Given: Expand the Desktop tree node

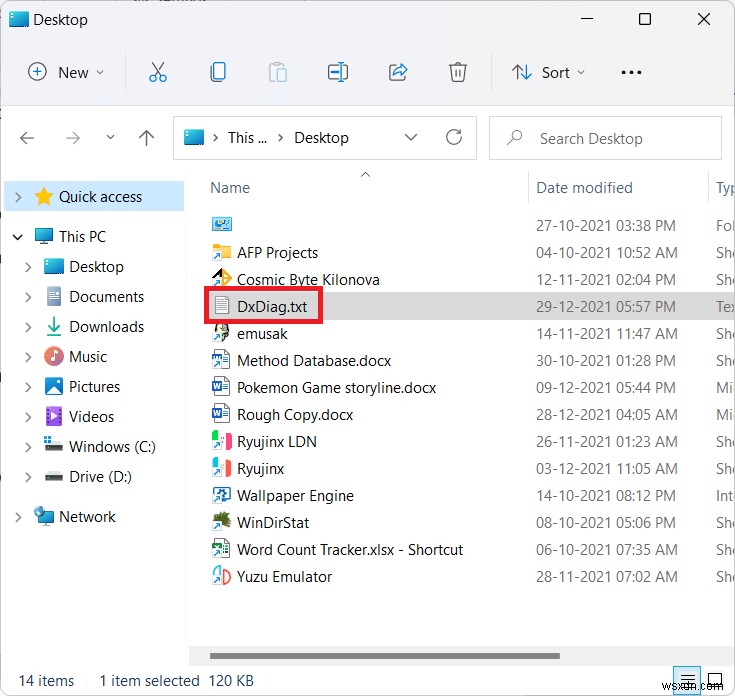Looking at the screenshot, I should tap(29, 267).
